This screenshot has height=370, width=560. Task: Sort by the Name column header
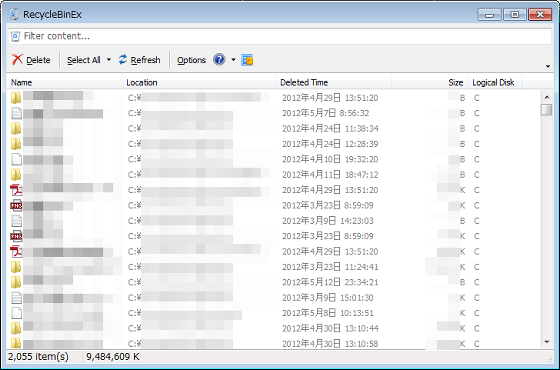coord(65,82)
